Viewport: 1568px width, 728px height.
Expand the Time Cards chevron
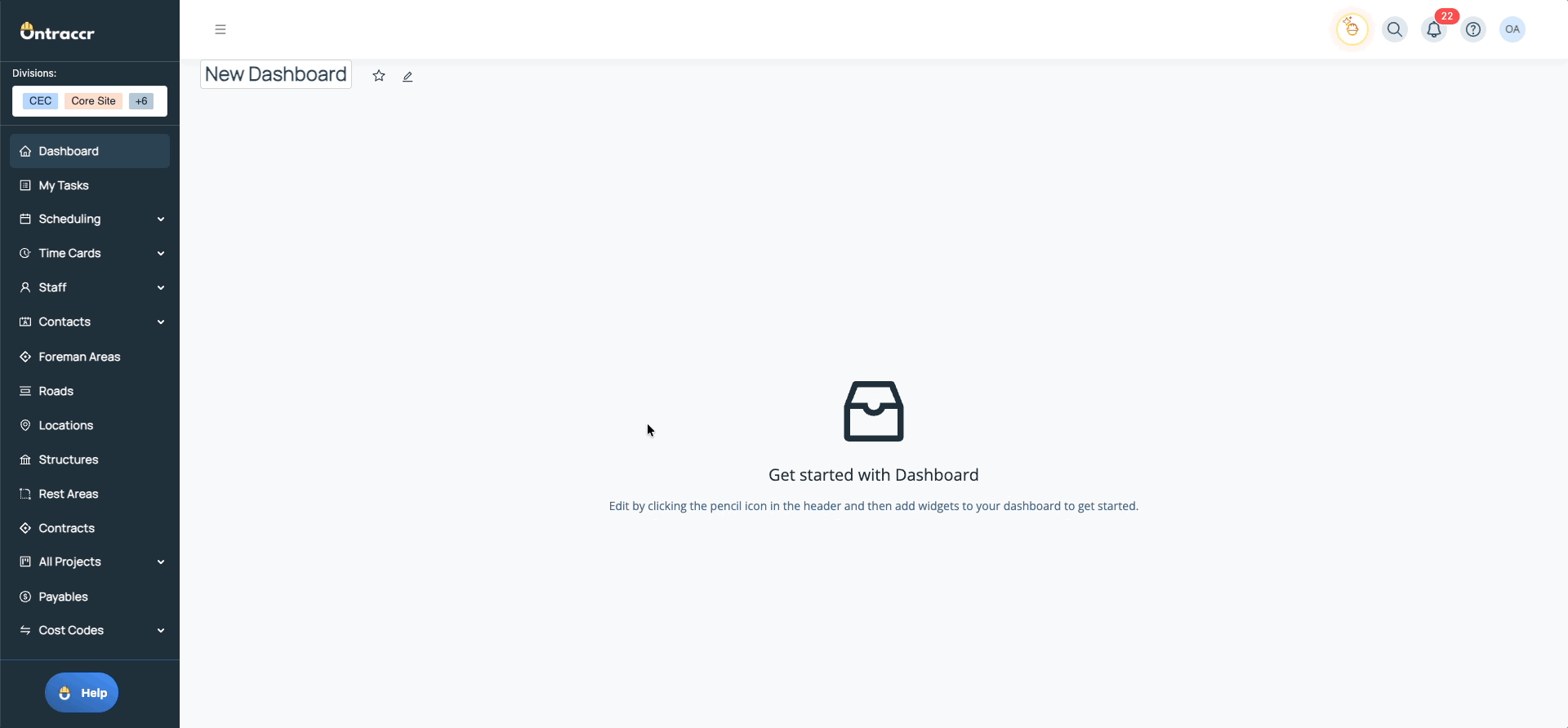pyautogui.click(x=161, y=254)
